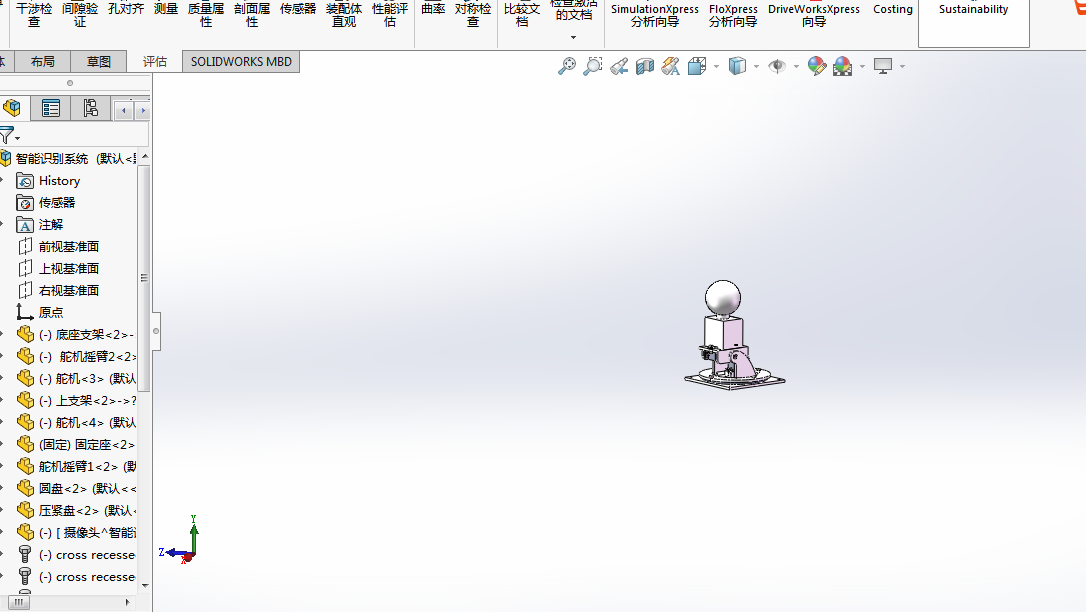1086x612 pixels.
Task: Select 前视基准面 plane in tree
Action: pos(57,246)
